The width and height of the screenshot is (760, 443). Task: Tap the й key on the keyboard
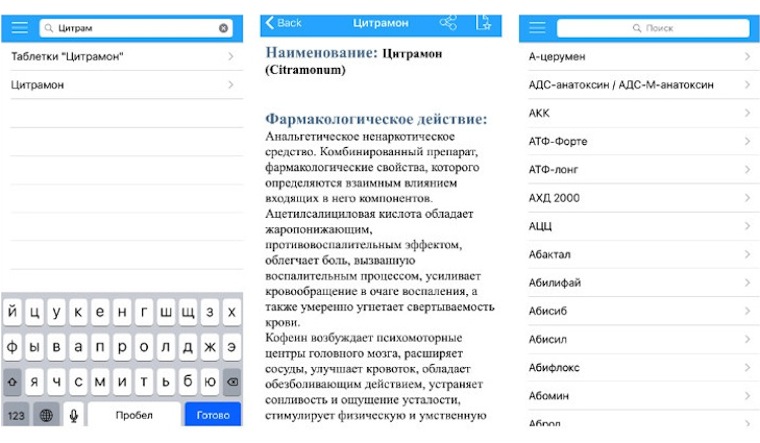pos(12,312)
